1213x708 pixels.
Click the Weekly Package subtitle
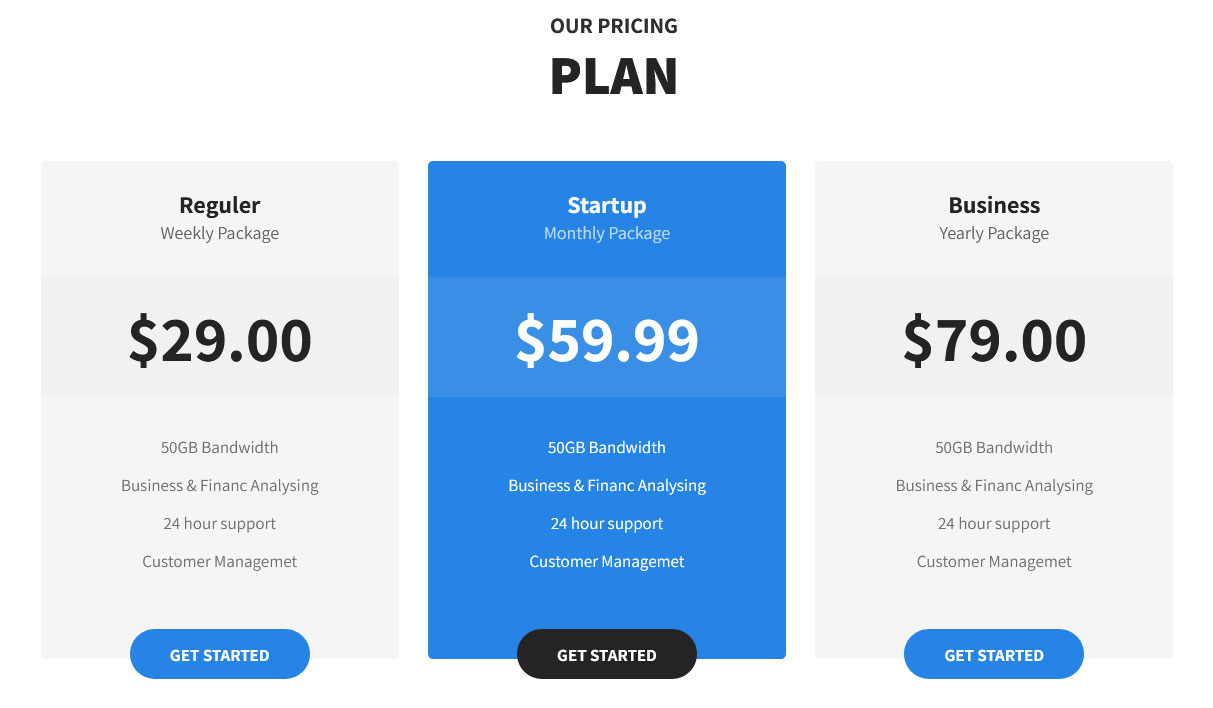(220, 233)
